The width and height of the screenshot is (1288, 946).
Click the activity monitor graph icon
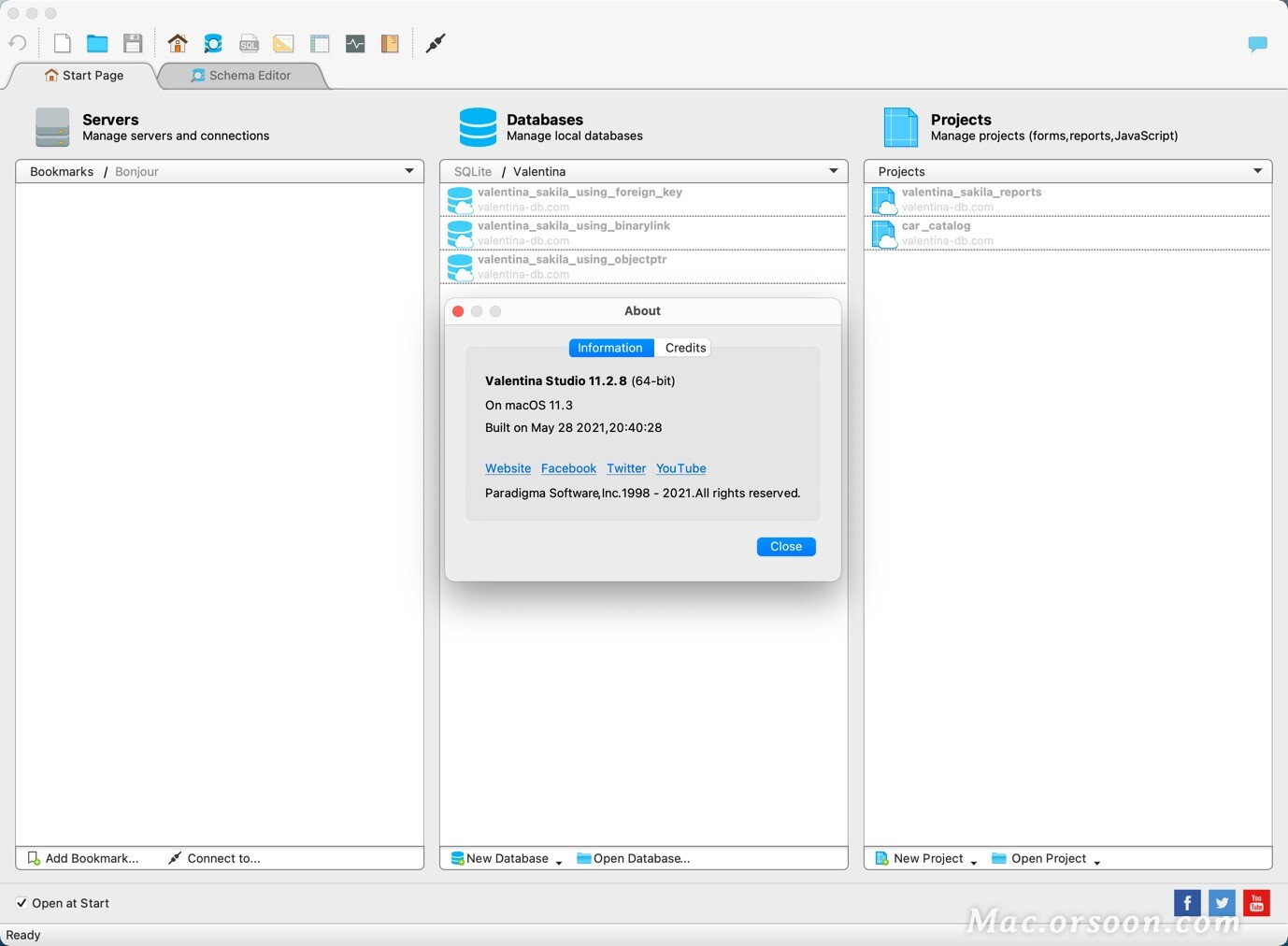pyautogui.click(x=355, y=43)
